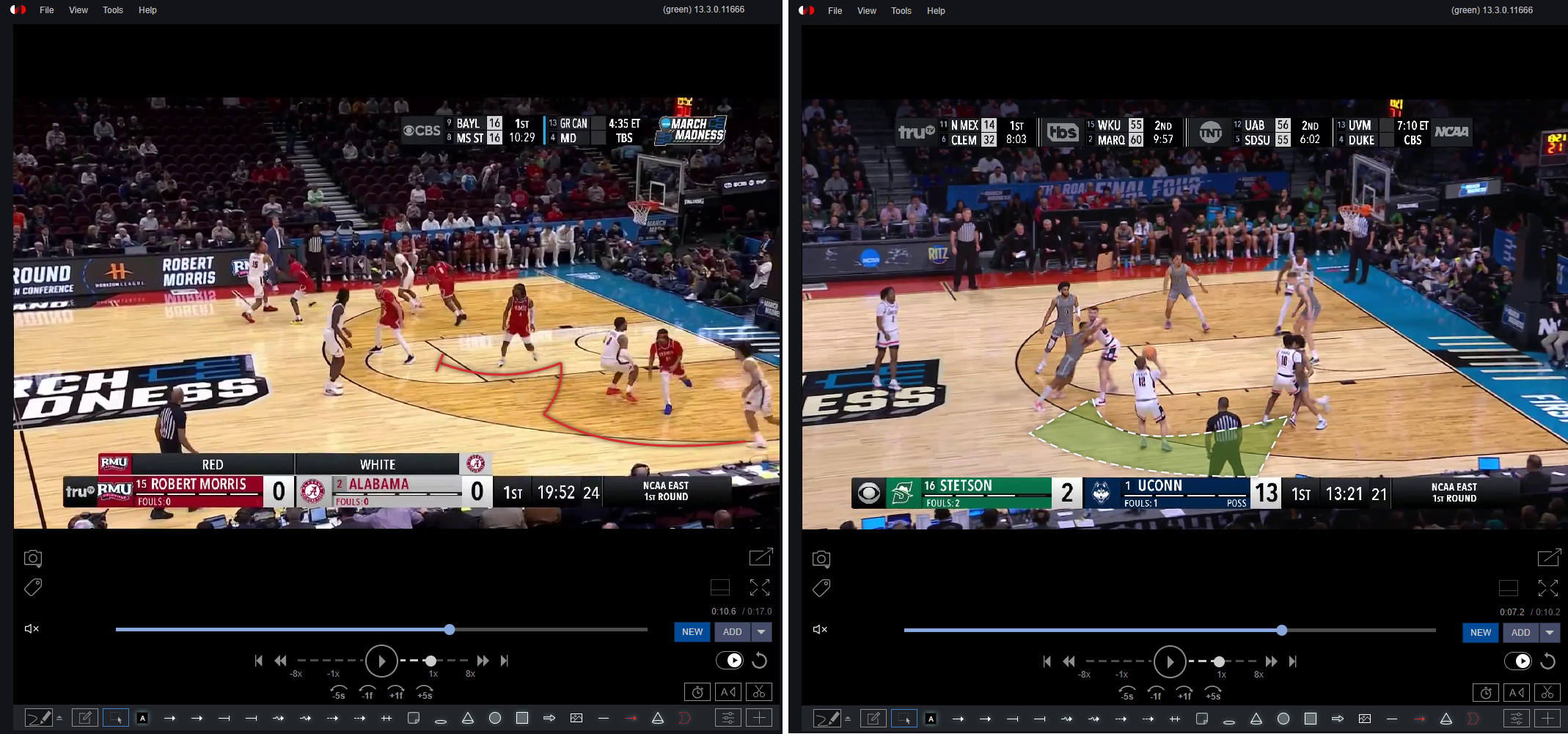Open the Tools menu in right window
Viewport: 1568px width, 734px height.
(901, 11)
